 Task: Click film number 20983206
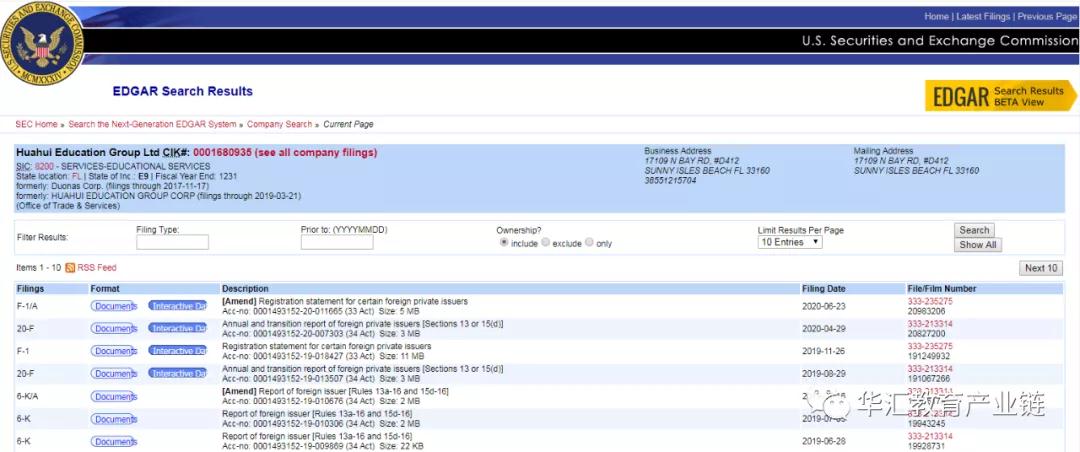pos(928,311)
